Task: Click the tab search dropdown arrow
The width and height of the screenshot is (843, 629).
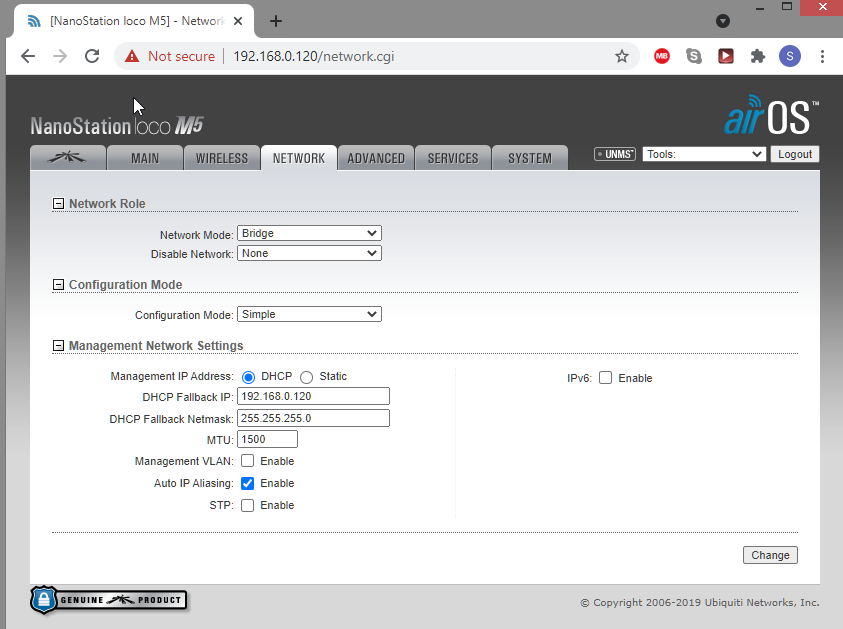Action: 723,21
